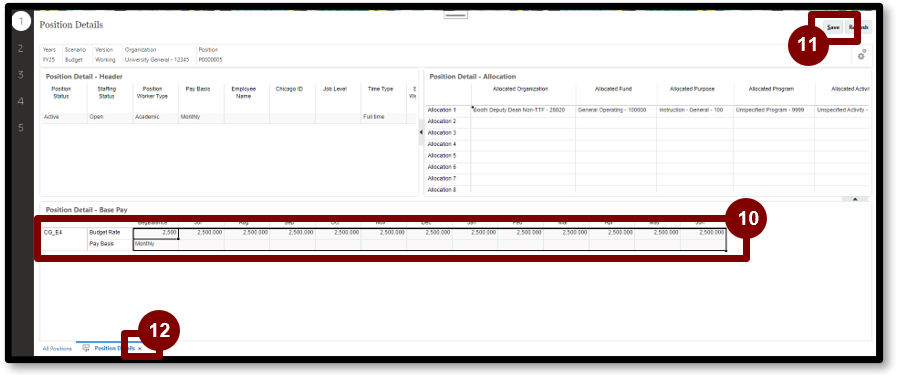Collapse the upper panels with the up arrow
Image resolution: width=898 pixels, height=375 pixels.
[856, 199]
